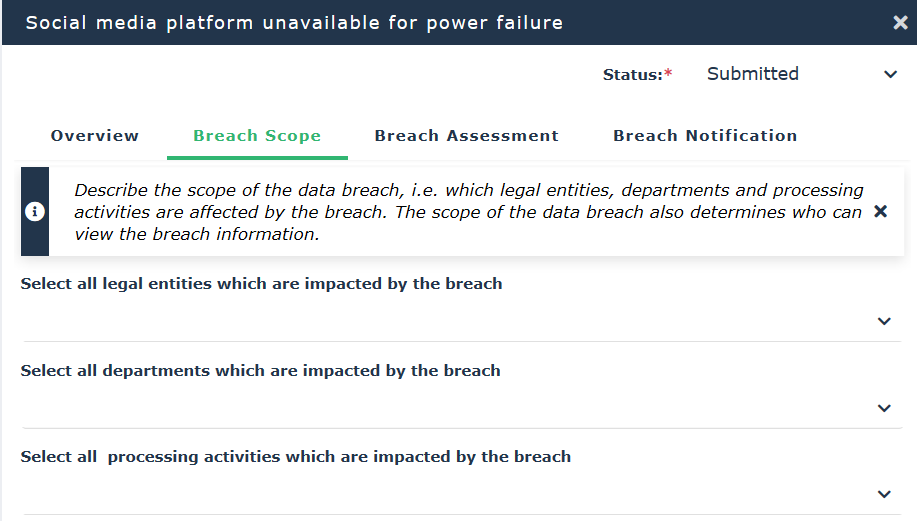
Task: Go to the Breach Notification tab
Action: [x=705, y=136]
